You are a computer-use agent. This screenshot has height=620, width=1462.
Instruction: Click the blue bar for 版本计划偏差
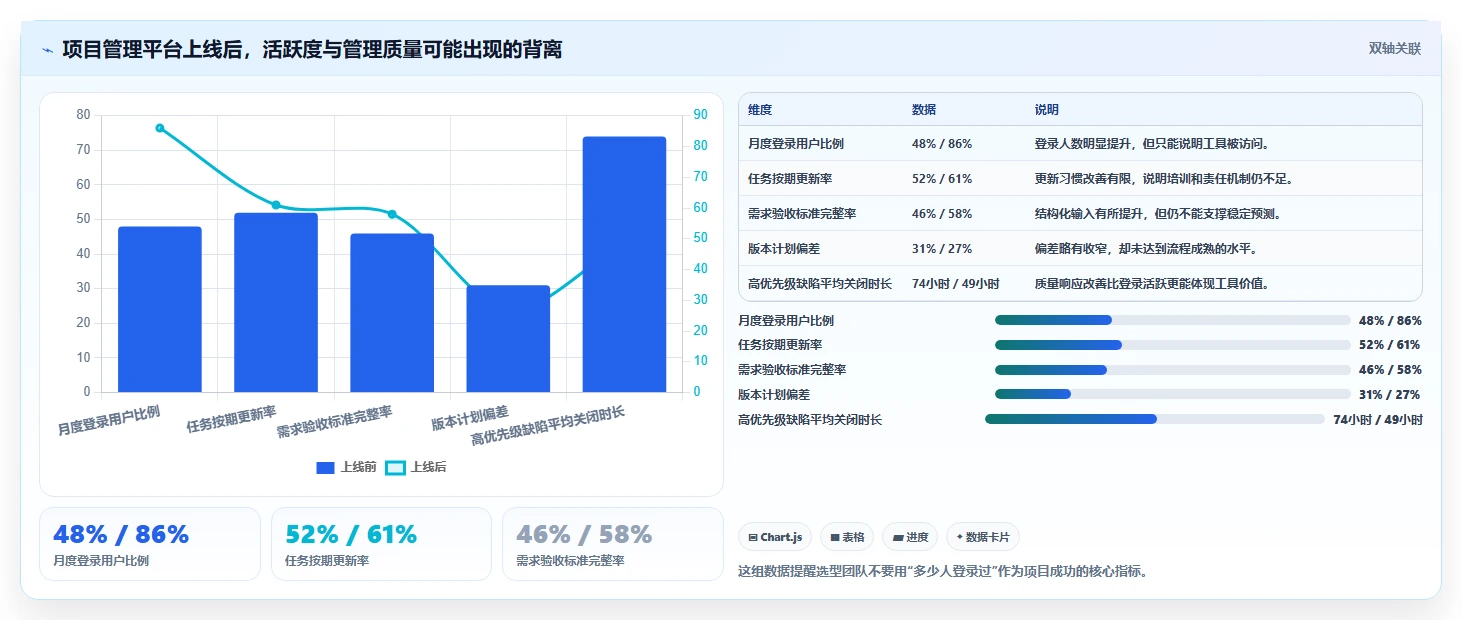pyautogui.click(x=508, y=339)
